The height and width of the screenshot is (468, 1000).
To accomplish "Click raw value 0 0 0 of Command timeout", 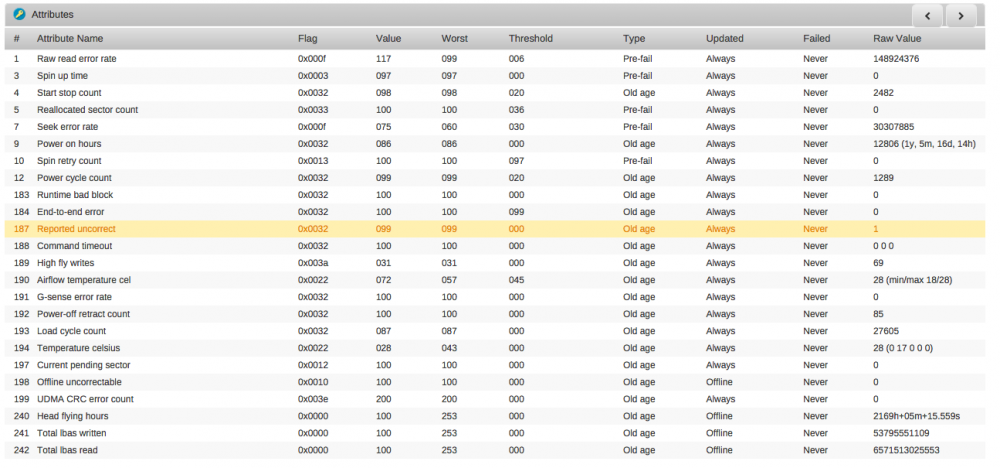I will point(883,245).
